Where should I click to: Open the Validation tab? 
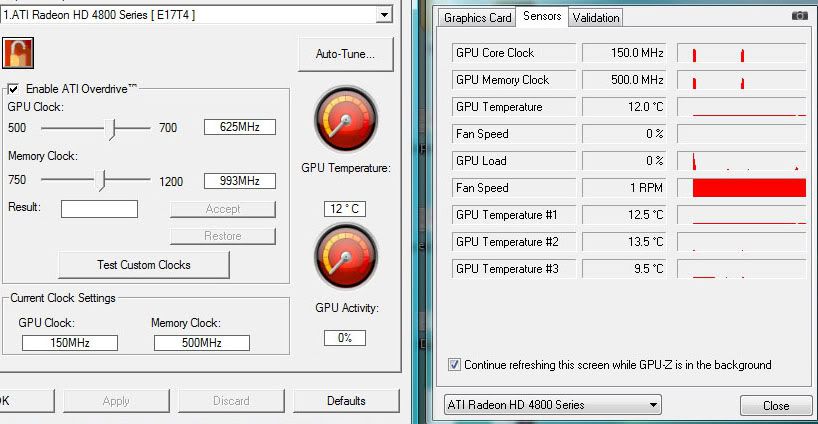[x=596, y=18]
